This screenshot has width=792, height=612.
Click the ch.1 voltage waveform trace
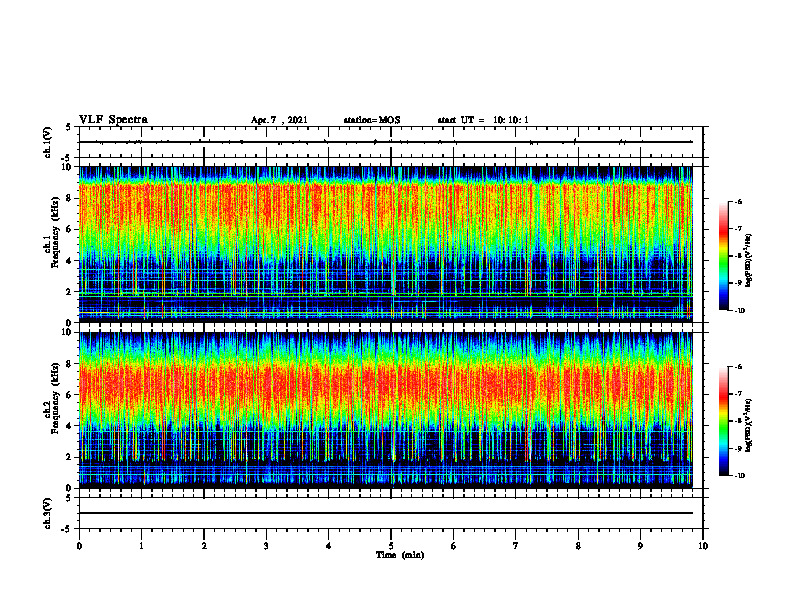click(386, 142)
